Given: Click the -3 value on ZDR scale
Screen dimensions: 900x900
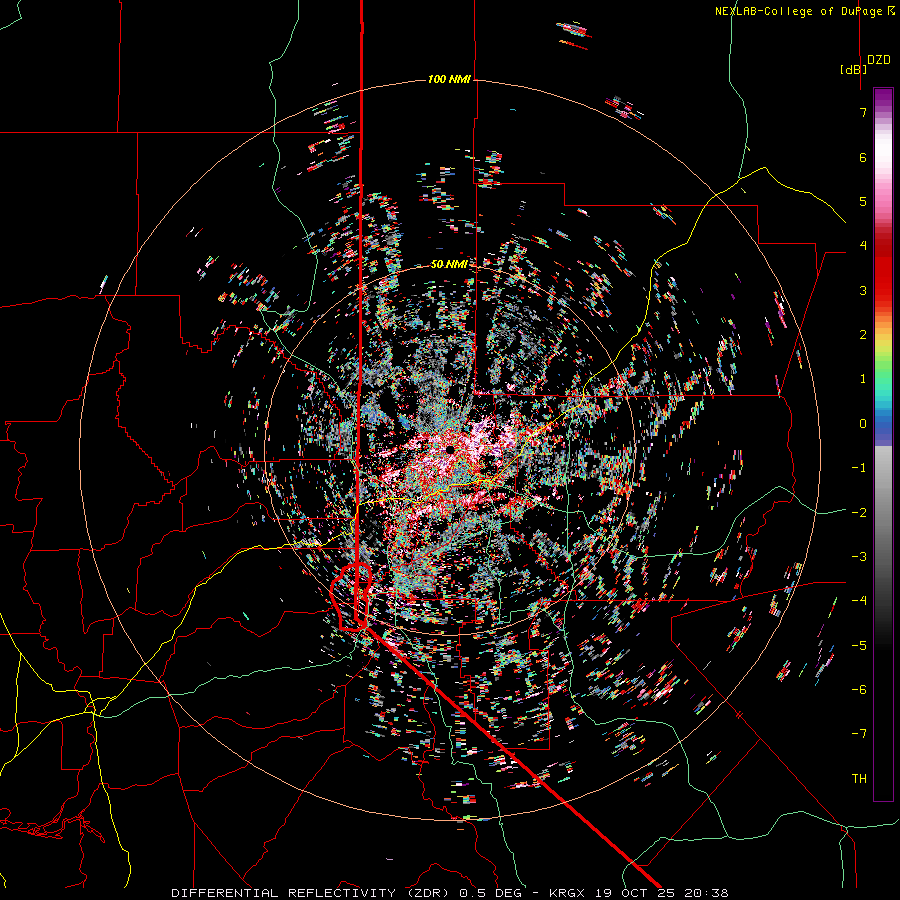Looking at the screenshot, I should point(859,557).
